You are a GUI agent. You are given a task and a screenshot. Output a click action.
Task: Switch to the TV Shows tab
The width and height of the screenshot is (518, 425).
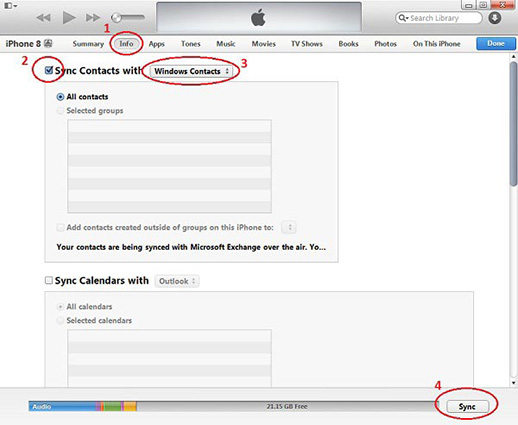pos(307,44)
